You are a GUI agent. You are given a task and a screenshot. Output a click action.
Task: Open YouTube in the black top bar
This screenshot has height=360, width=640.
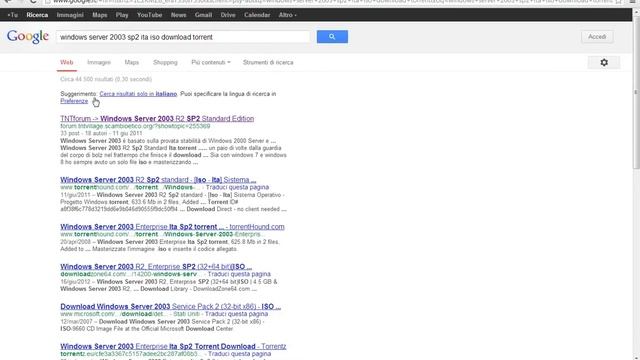click(x=149, y=15)
